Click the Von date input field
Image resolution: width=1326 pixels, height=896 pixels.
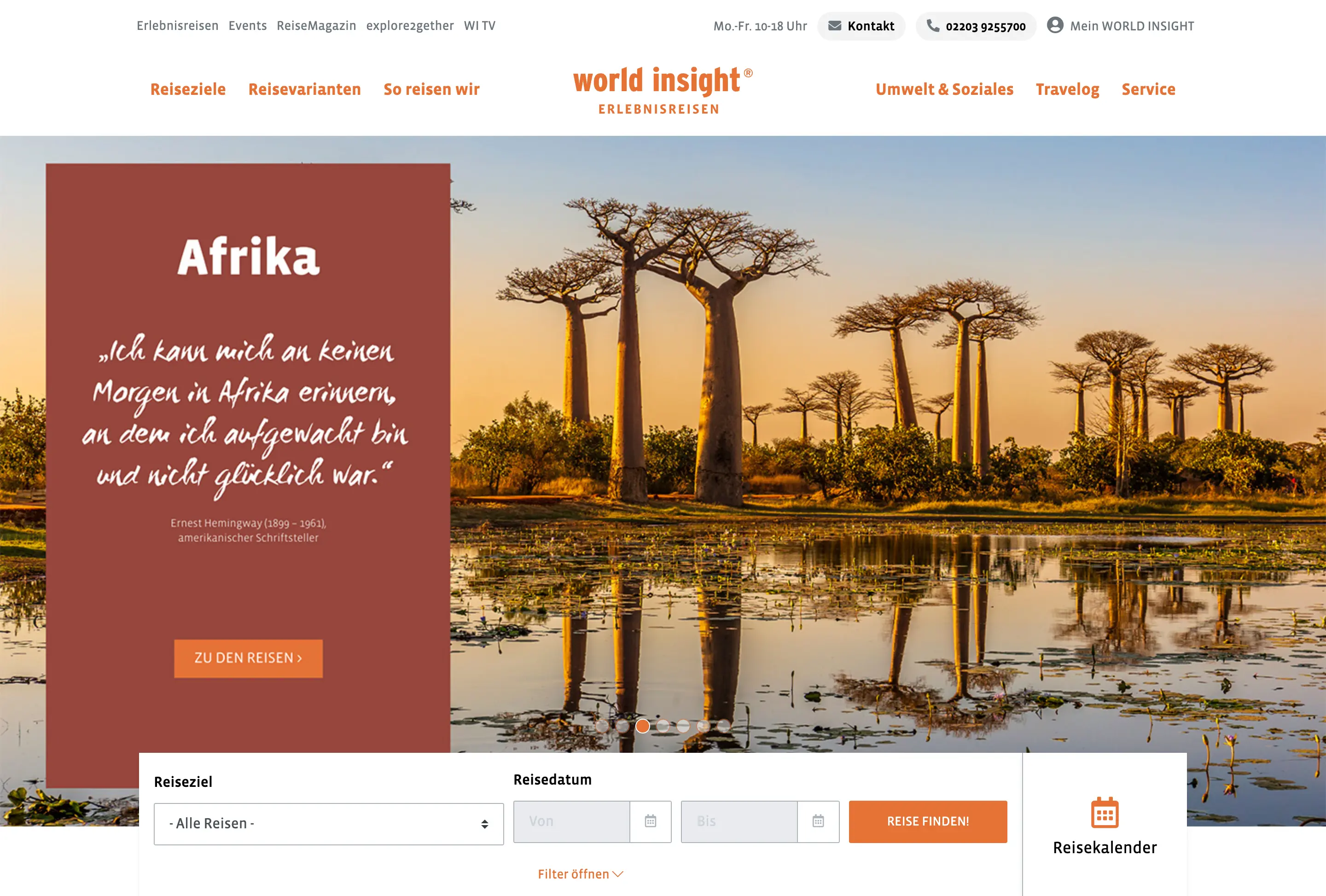coord(572,821)
